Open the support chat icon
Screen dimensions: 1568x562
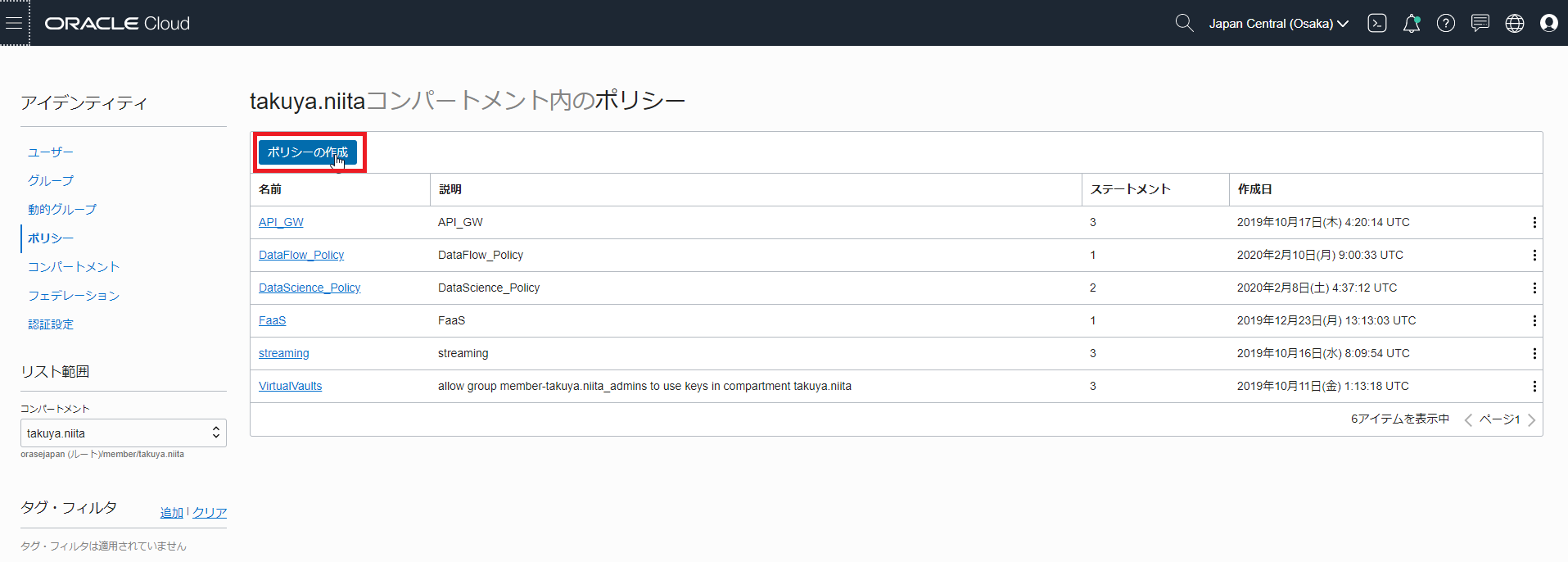(1480, 23)
